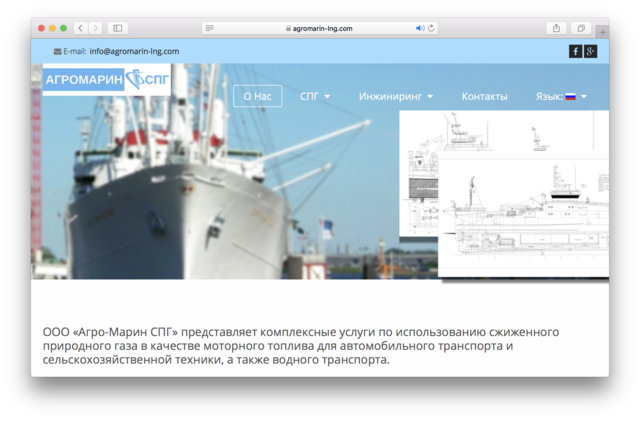The image size is (640, 421).
Task: Show the Safari sidebar
Action: tap(118, 28)
